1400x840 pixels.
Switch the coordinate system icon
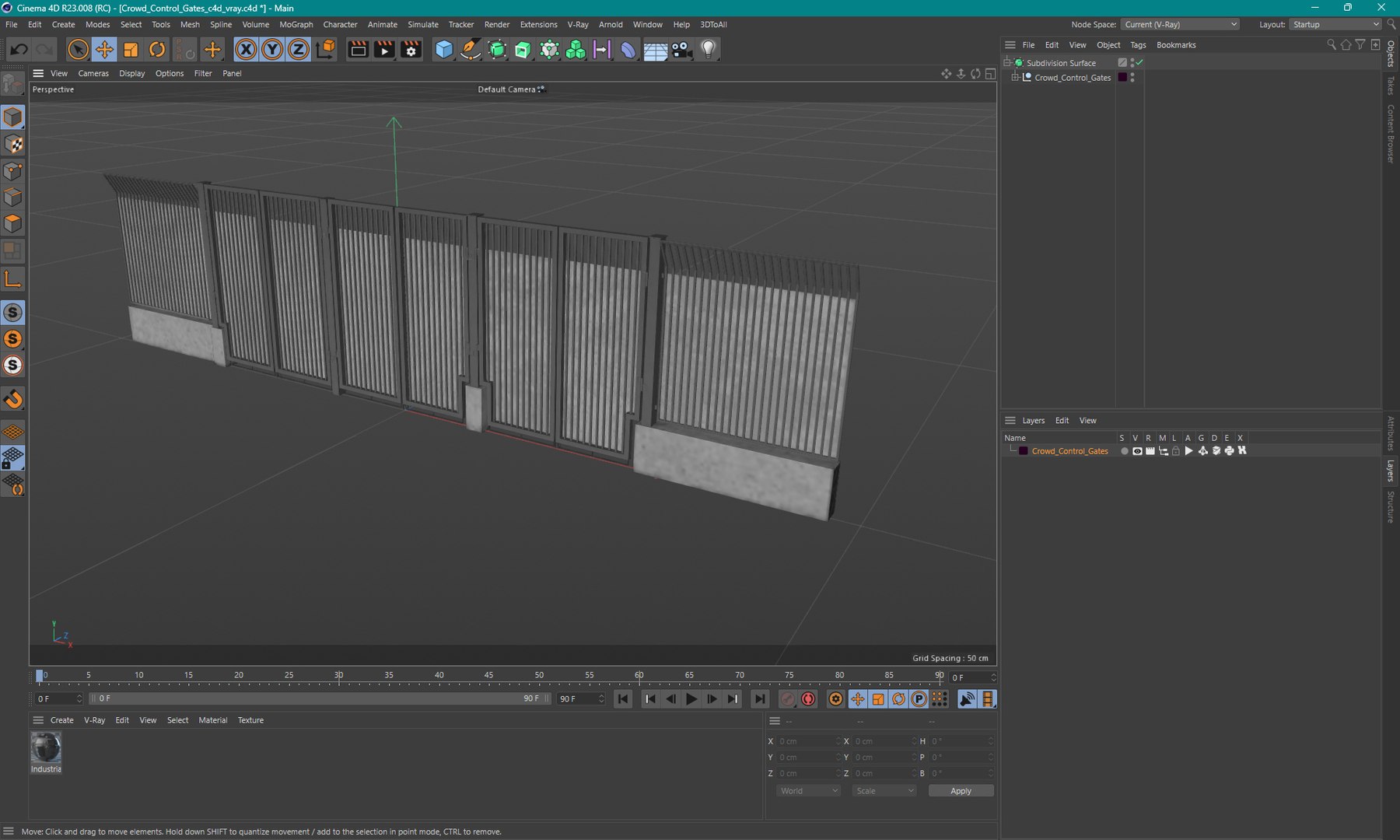pos(327,50)
